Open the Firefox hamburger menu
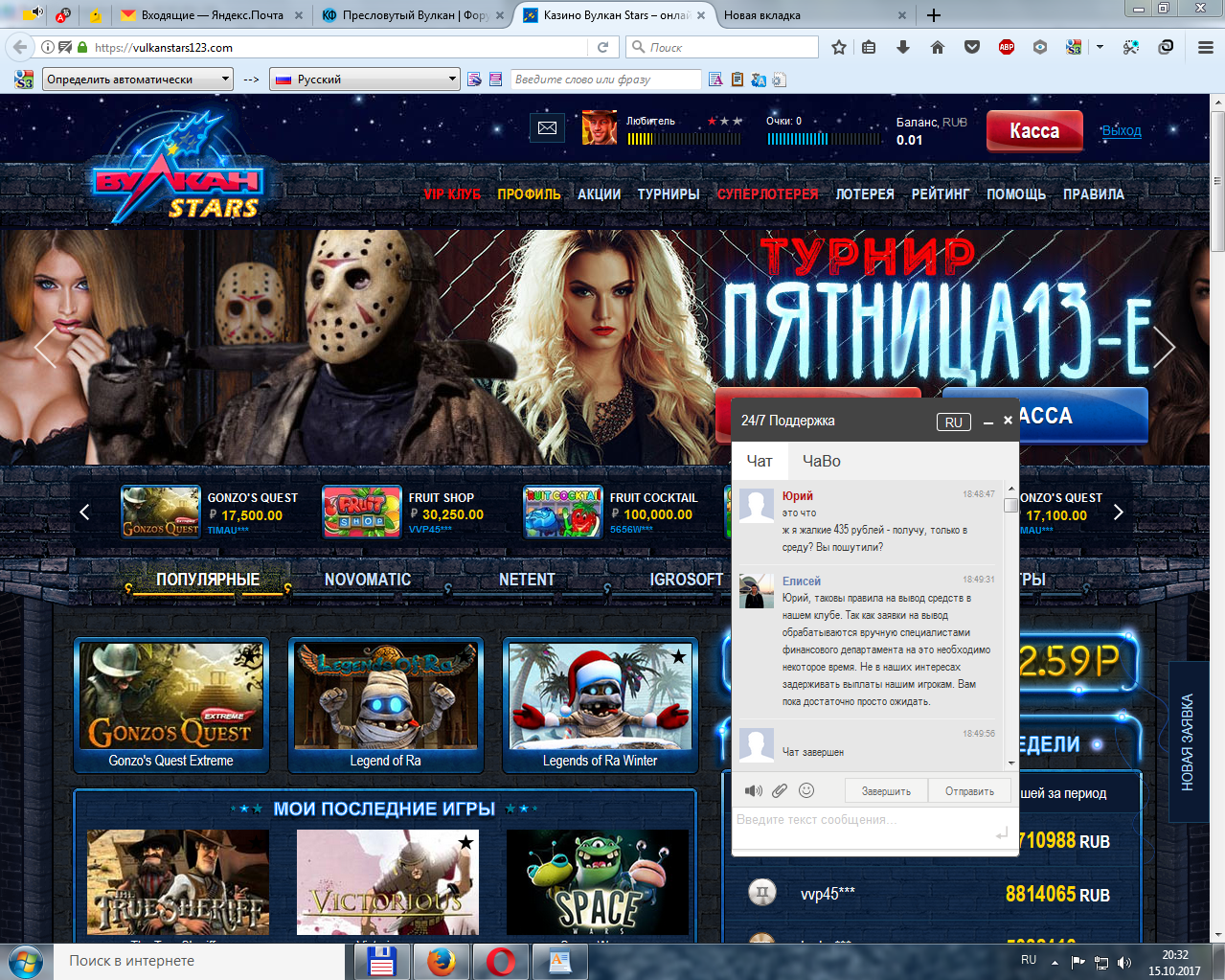The width and height of the screenshot is (1225, 980). (1206, 47)
